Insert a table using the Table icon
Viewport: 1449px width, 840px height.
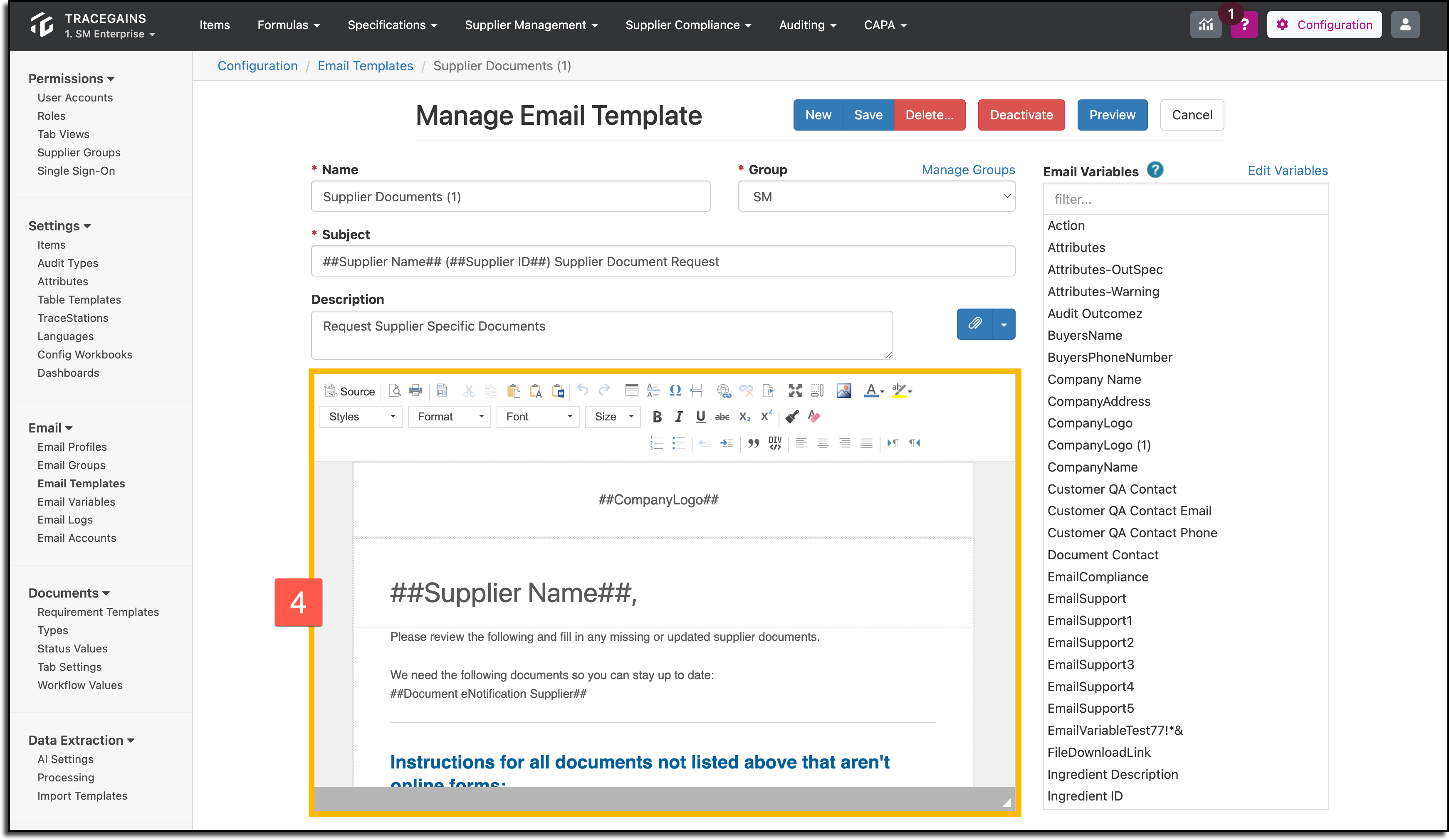(x=631, y=391)
